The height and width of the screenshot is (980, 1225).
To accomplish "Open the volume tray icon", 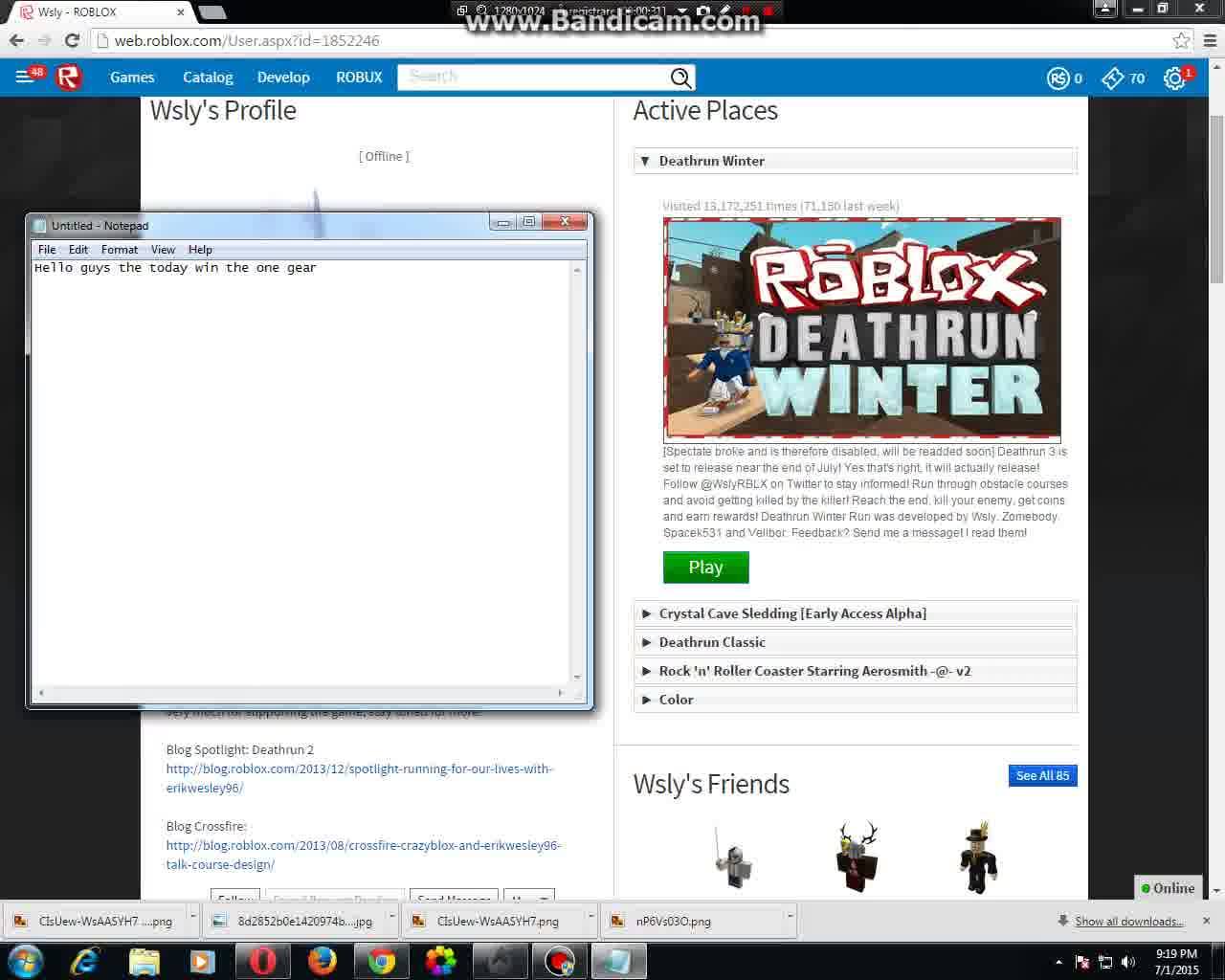I will [1128, 962].
